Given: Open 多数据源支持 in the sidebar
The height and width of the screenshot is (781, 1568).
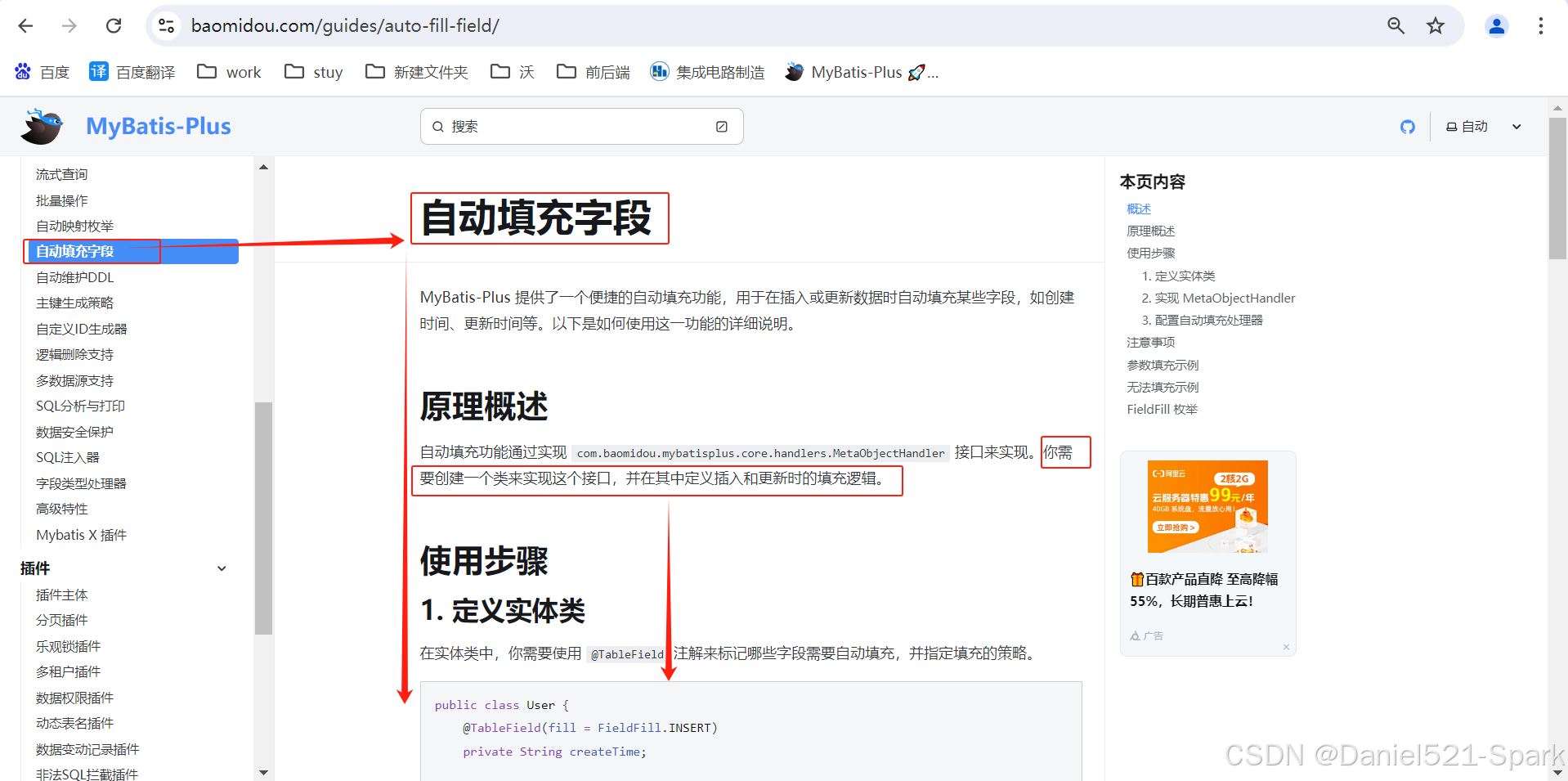Looking at the screenshot, I should tap(75, 380).
